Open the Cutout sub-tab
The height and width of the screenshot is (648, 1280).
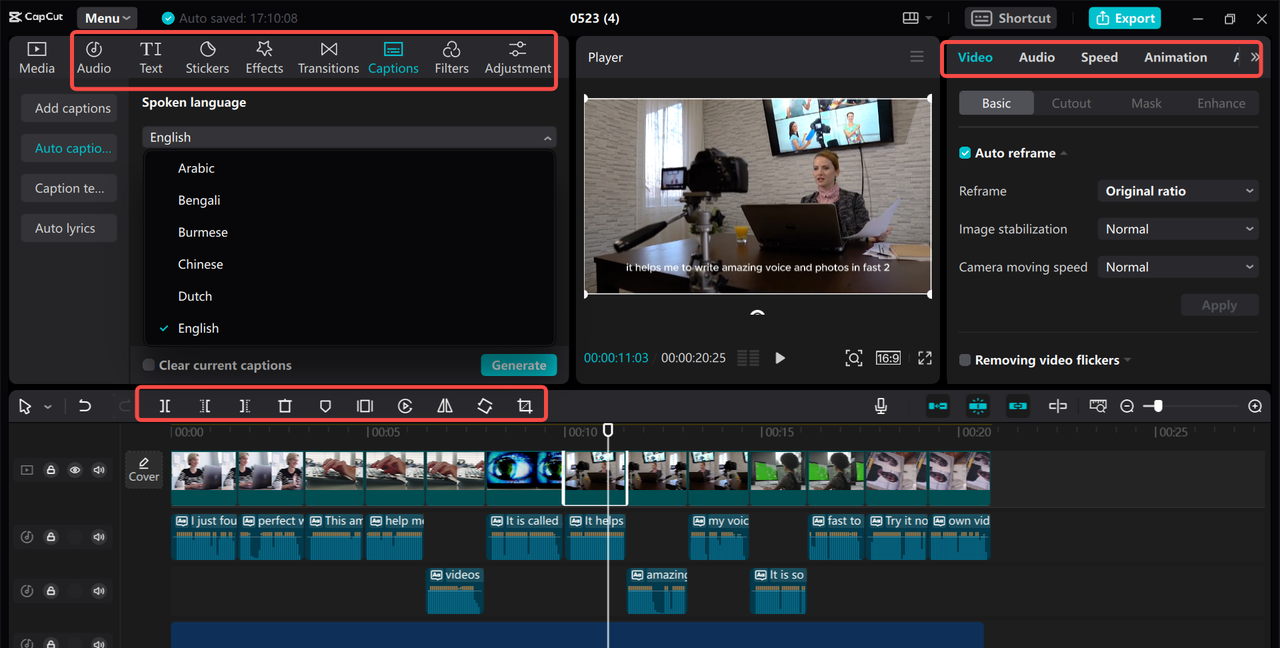tap(1071, 103)
